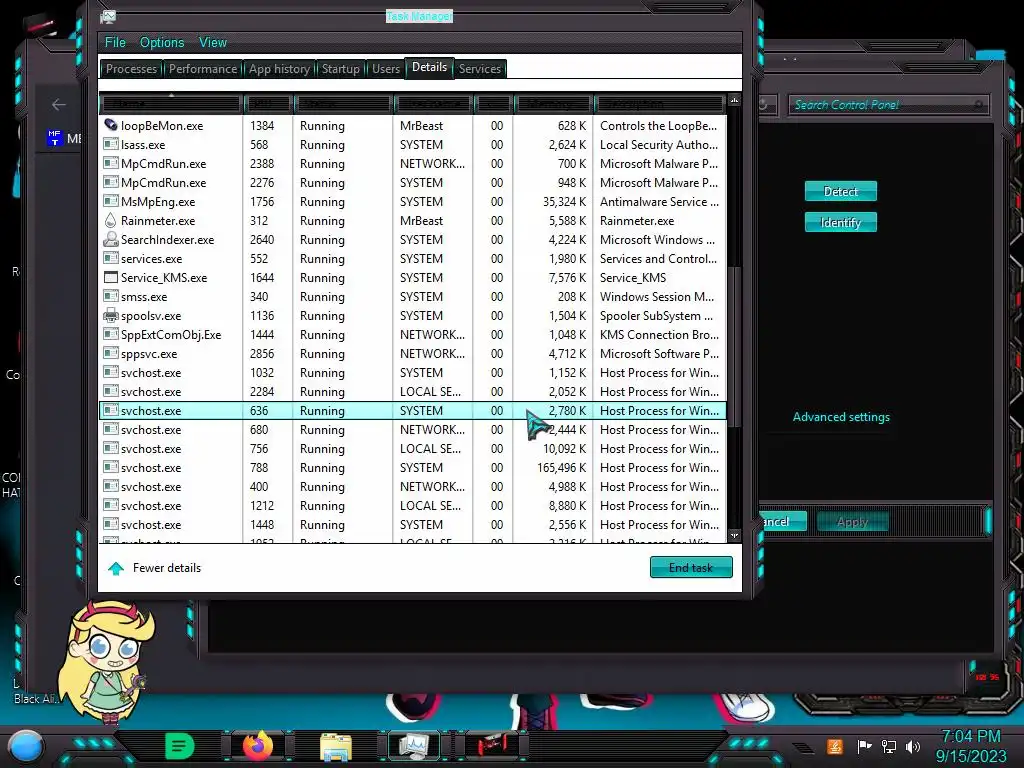Click the MrBeast user name for Rainmeter.exe
Viewport: 1024px width, 768px height.
(x=421, y=221)
